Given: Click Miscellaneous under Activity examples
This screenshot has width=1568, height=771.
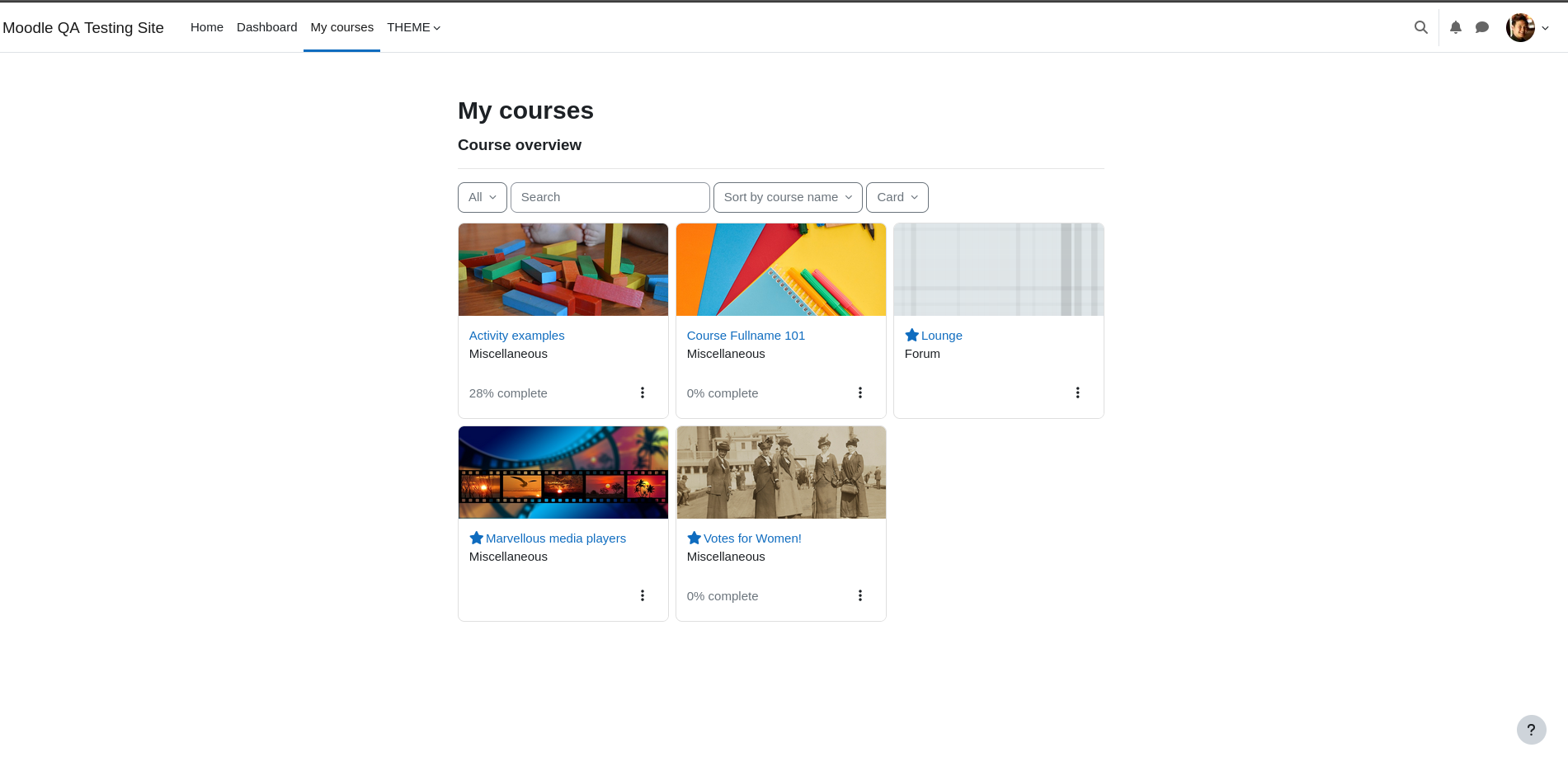Looking at the screenshot, I should [508, 354].
